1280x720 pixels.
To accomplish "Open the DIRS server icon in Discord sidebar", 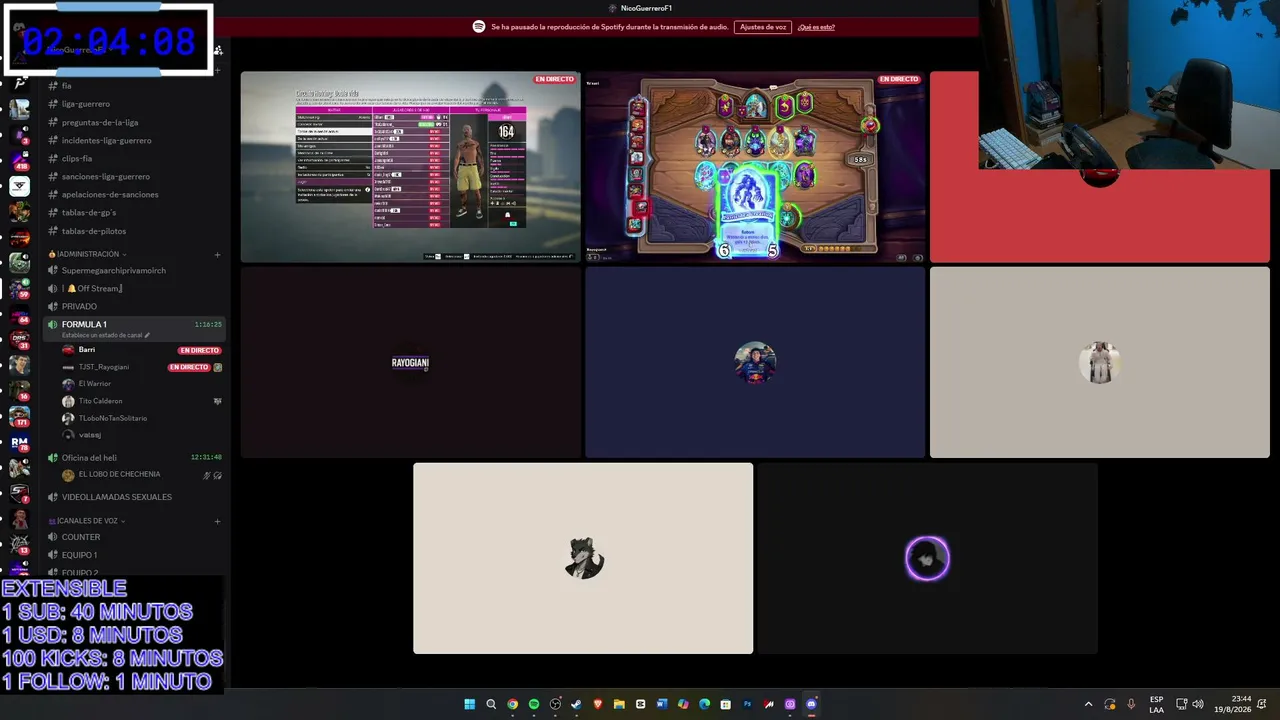I will pos(19,339).
